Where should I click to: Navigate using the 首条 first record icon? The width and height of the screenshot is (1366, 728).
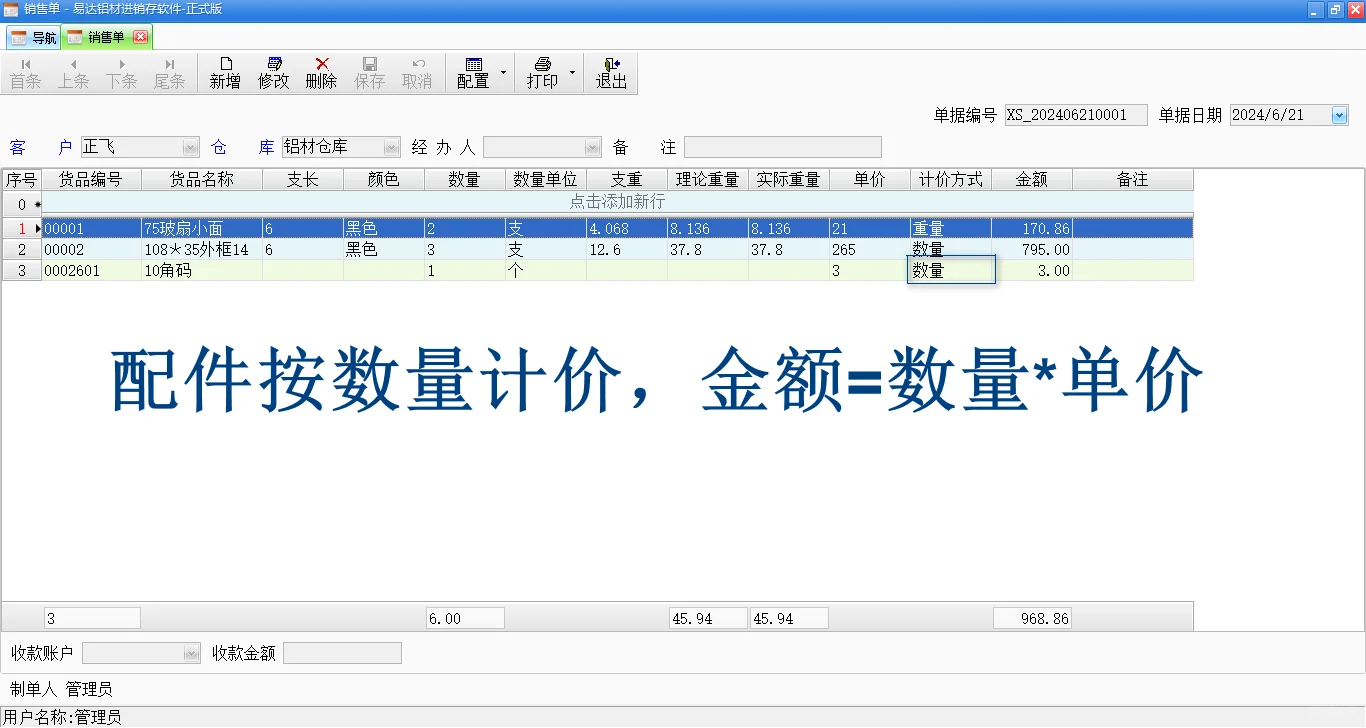25,72
